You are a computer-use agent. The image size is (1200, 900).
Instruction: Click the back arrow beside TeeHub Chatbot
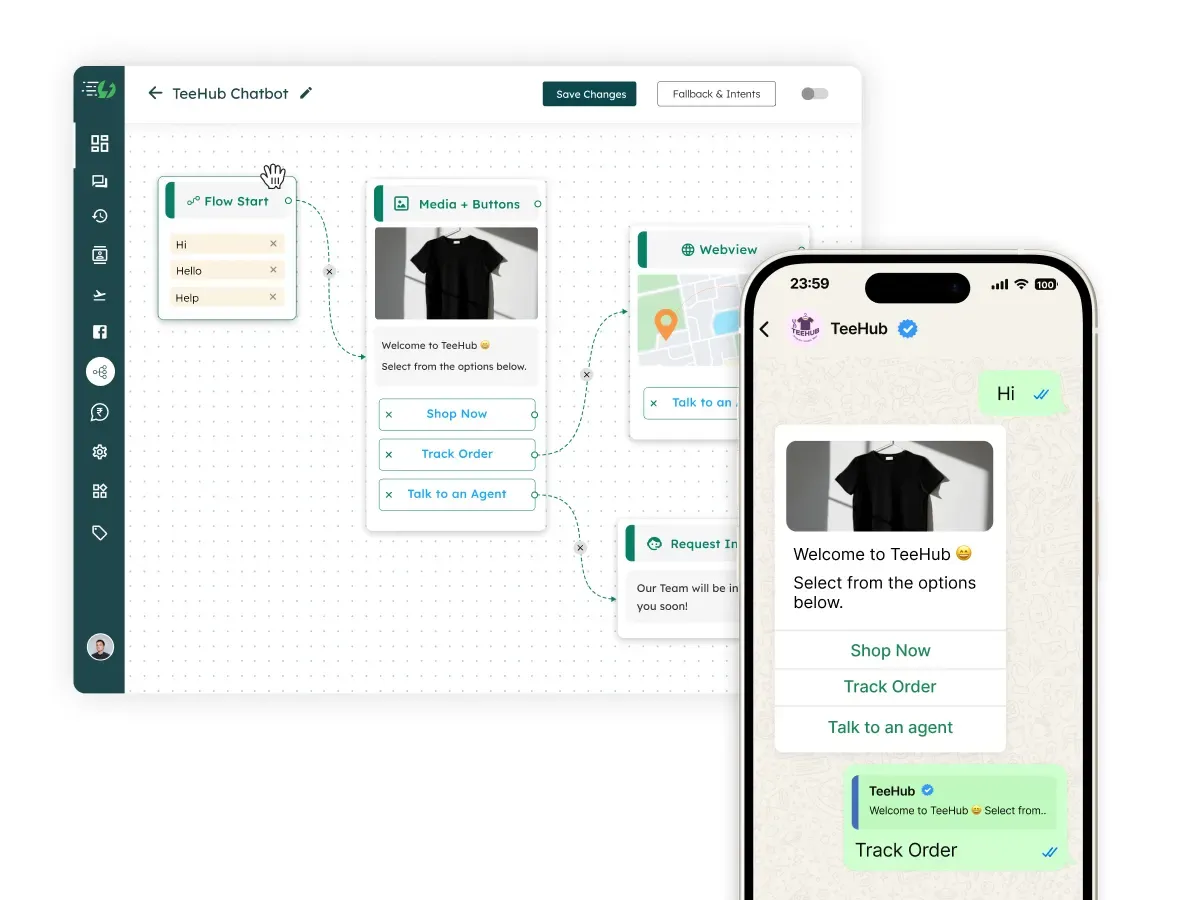point(155,93)
